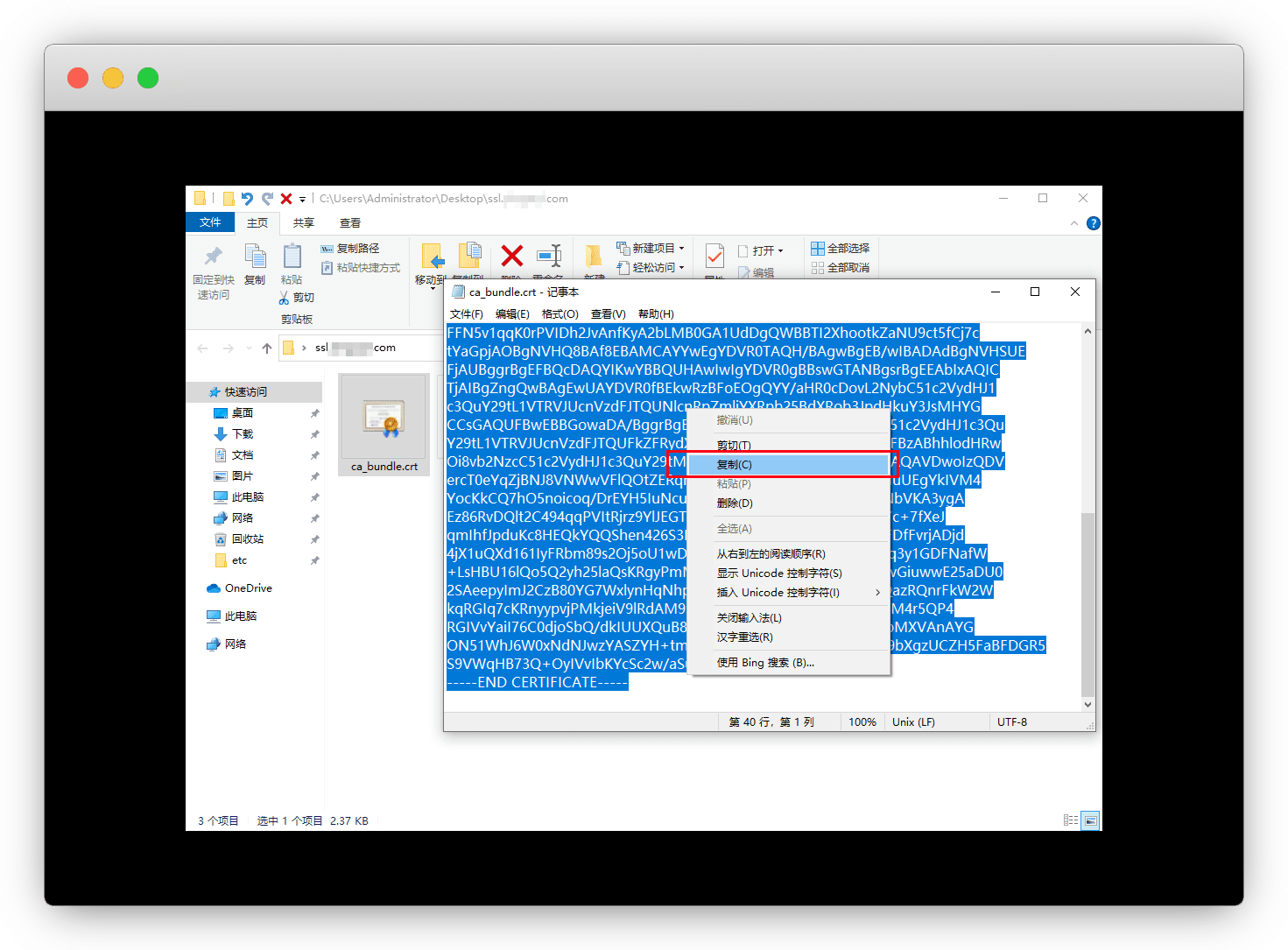Viewport: 1288px width, 950px height.
Task: Open the 格式(O) menu in Notepad
Action: pos(560,314)
